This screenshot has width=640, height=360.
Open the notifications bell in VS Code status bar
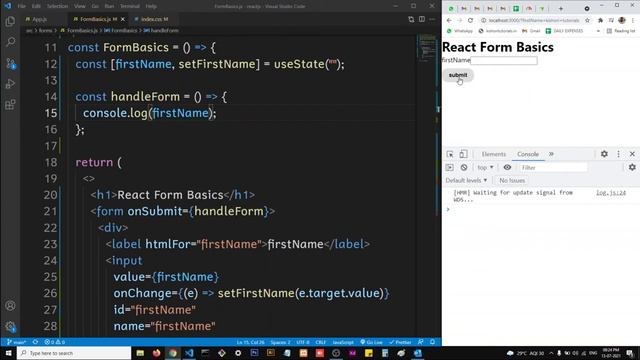tap(433, 342)
